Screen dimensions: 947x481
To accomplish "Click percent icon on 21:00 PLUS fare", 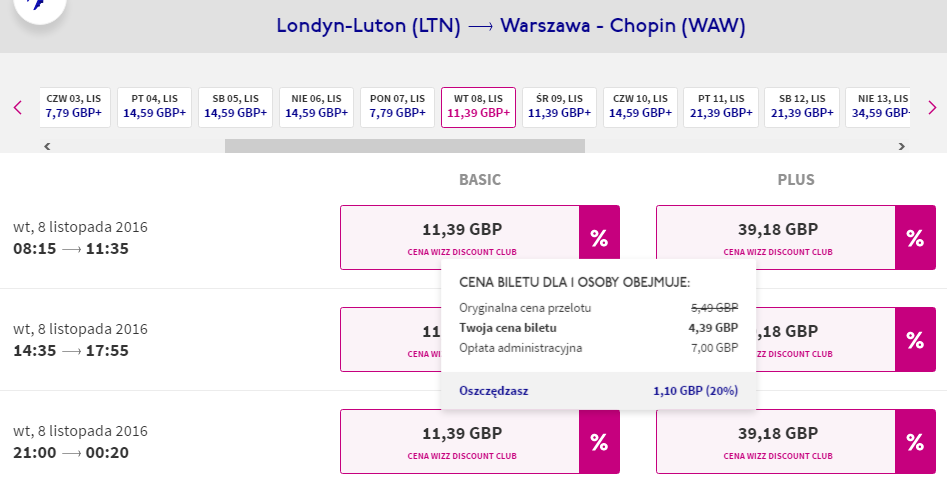I will click(915, 442).
